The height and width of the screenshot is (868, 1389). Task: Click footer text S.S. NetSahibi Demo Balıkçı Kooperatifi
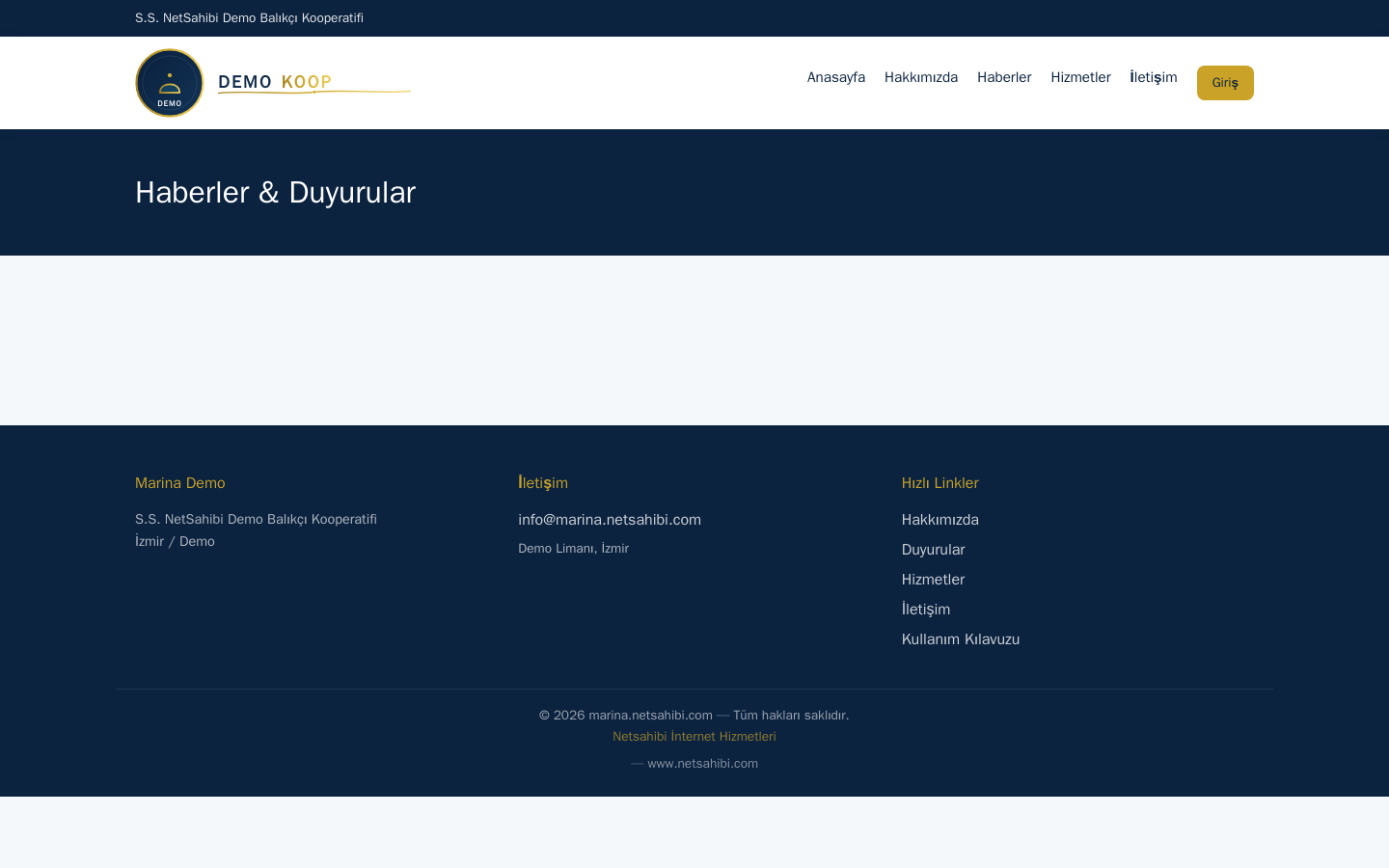[x=256, y=520]
